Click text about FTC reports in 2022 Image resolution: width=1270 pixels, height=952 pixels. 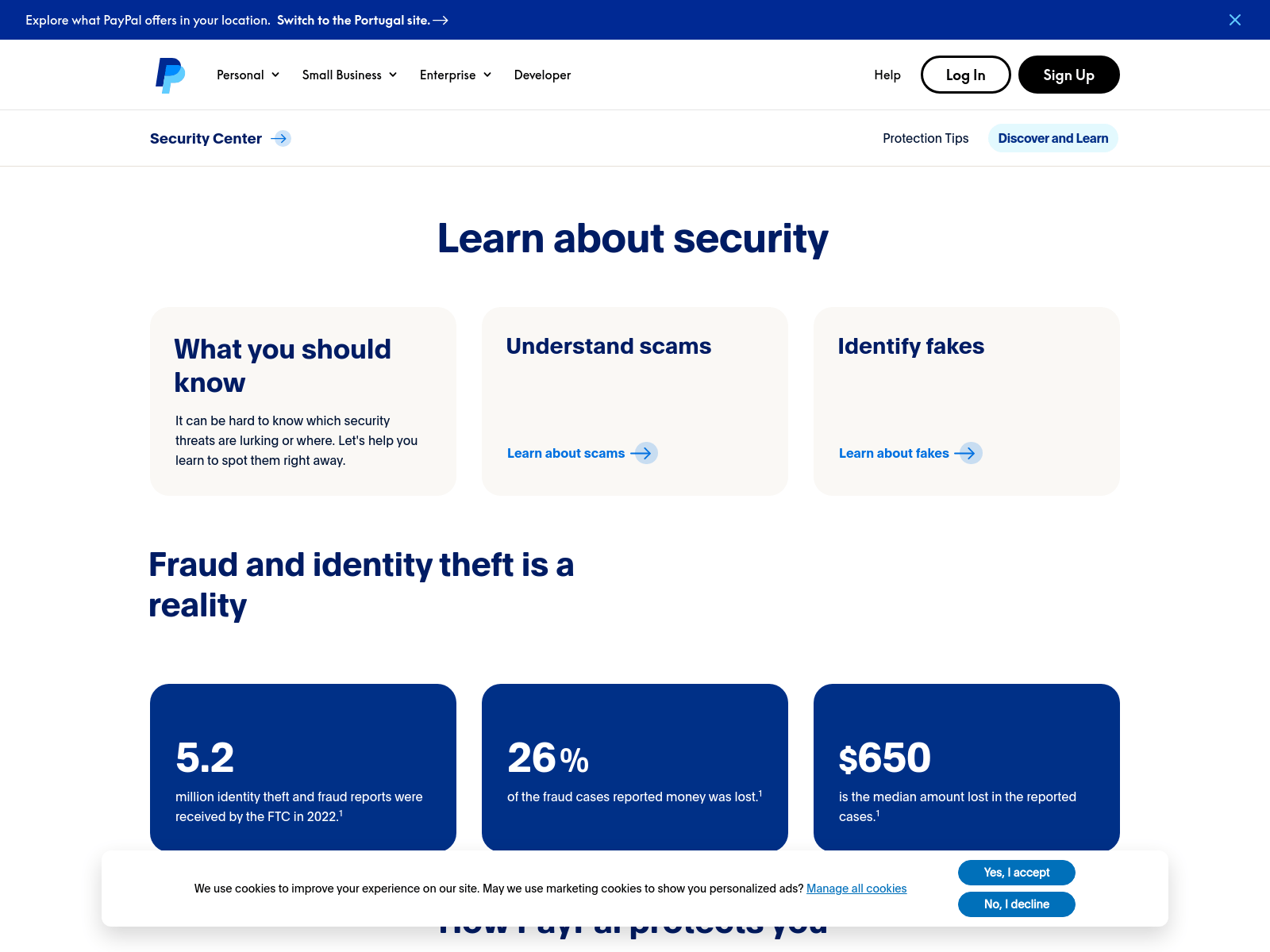299,806
